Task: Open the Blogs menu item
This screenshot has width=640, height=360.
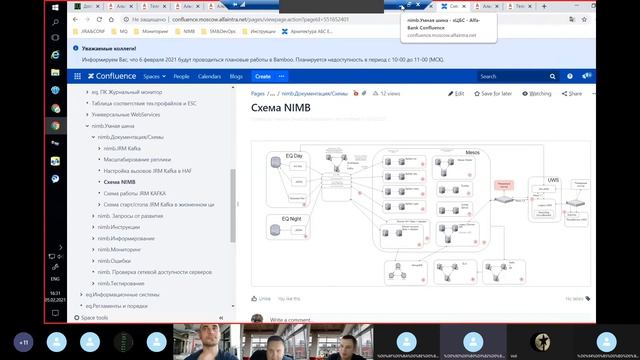Action: point(236,76)
